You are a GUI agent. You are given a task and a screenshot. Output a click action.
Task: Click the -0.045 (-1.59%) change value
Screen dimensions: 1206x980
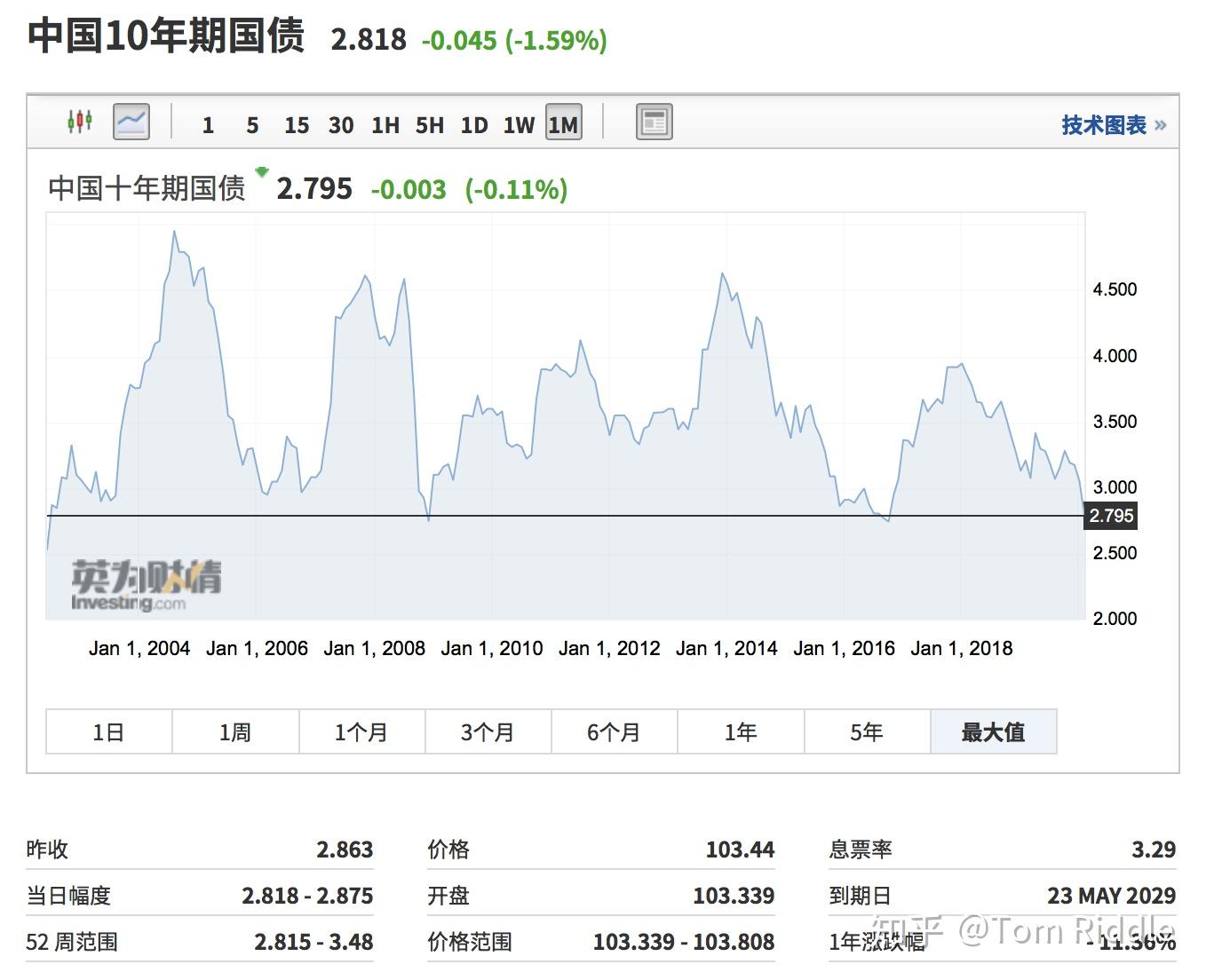pyautogui.click(x=514, y=40)
